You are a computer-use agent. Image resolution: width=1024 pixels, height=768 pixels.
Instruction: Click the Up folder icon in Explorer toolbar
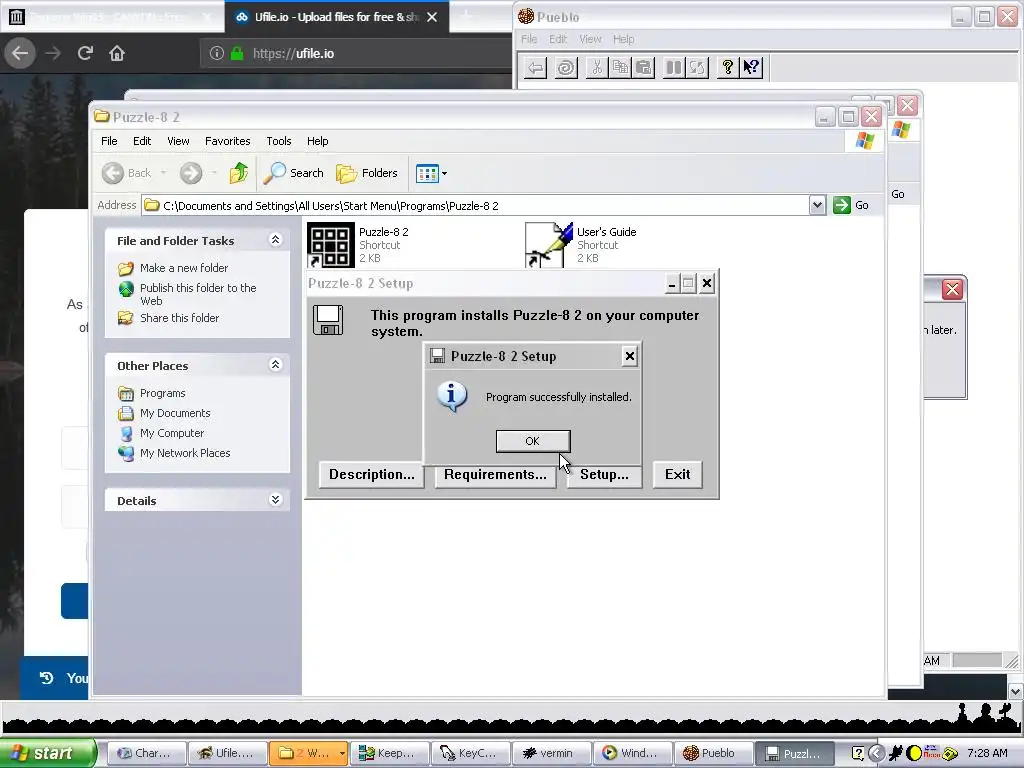click(x=239, y=173)
